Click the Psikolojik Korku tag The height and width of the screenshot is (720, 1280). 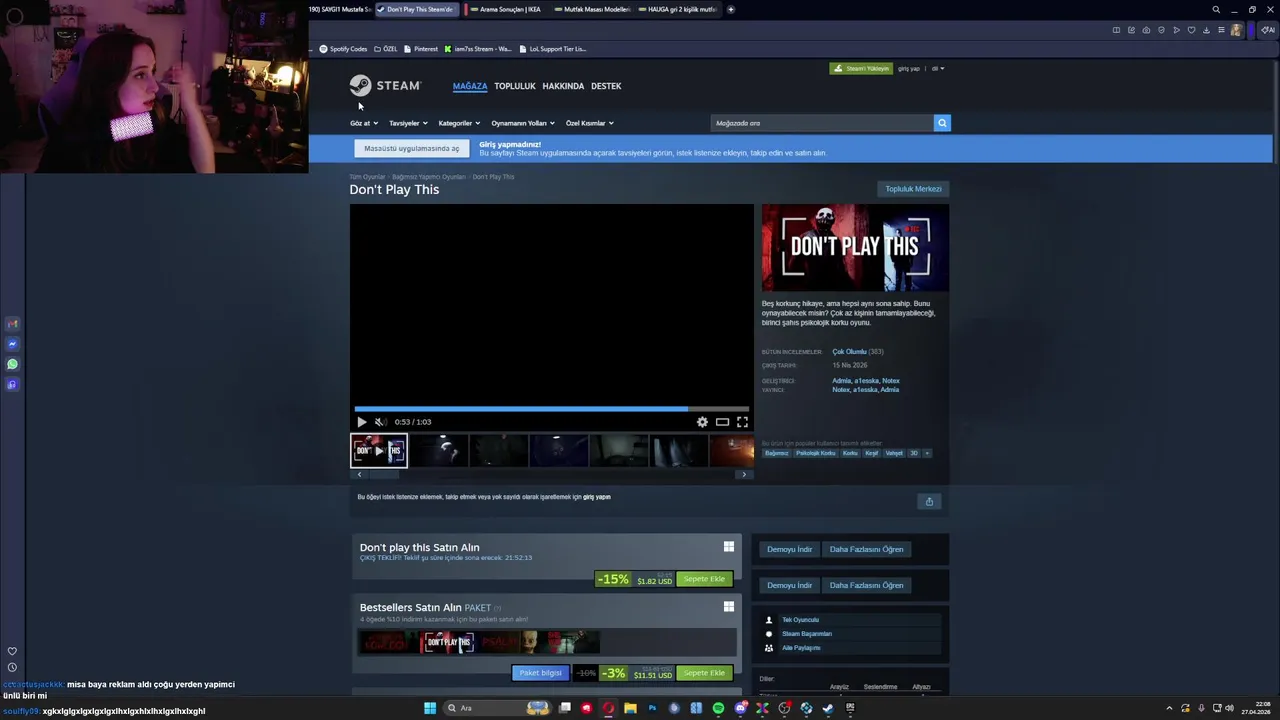(x=815, y=453)
